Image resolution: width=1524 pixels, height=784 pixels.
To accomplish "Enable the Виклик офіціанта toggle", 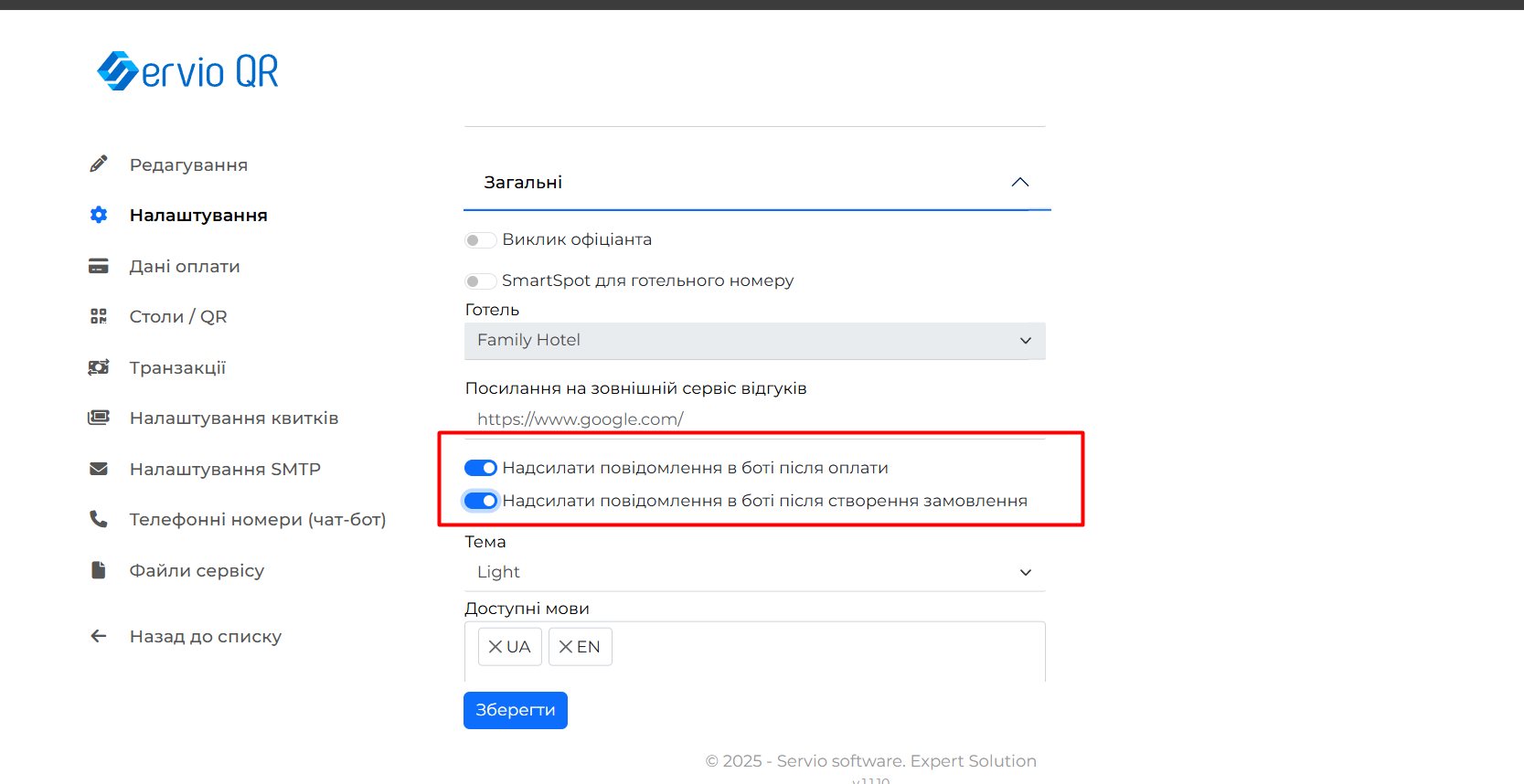I will 481,240.
